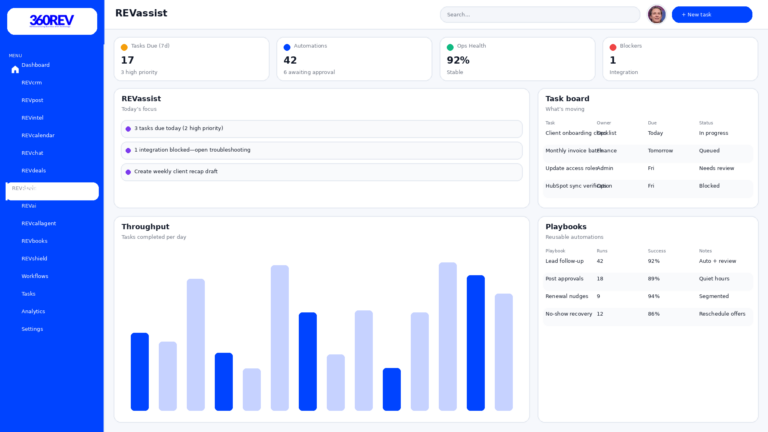The width and height of the screenshot is (768, 432).
Task: Click the 360REV logo
Action: [x=52, y=21]
